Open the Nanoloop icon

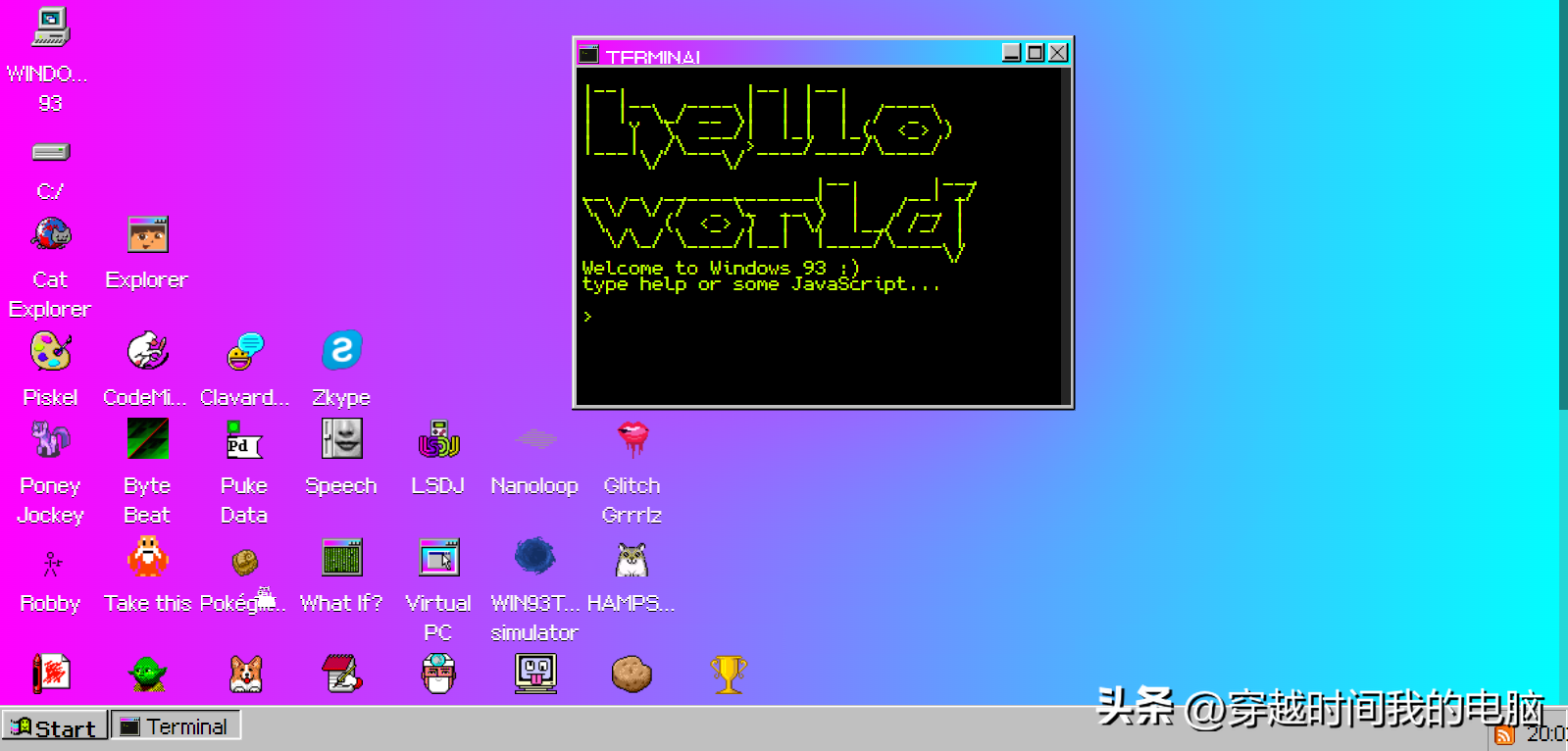(535, 439)
